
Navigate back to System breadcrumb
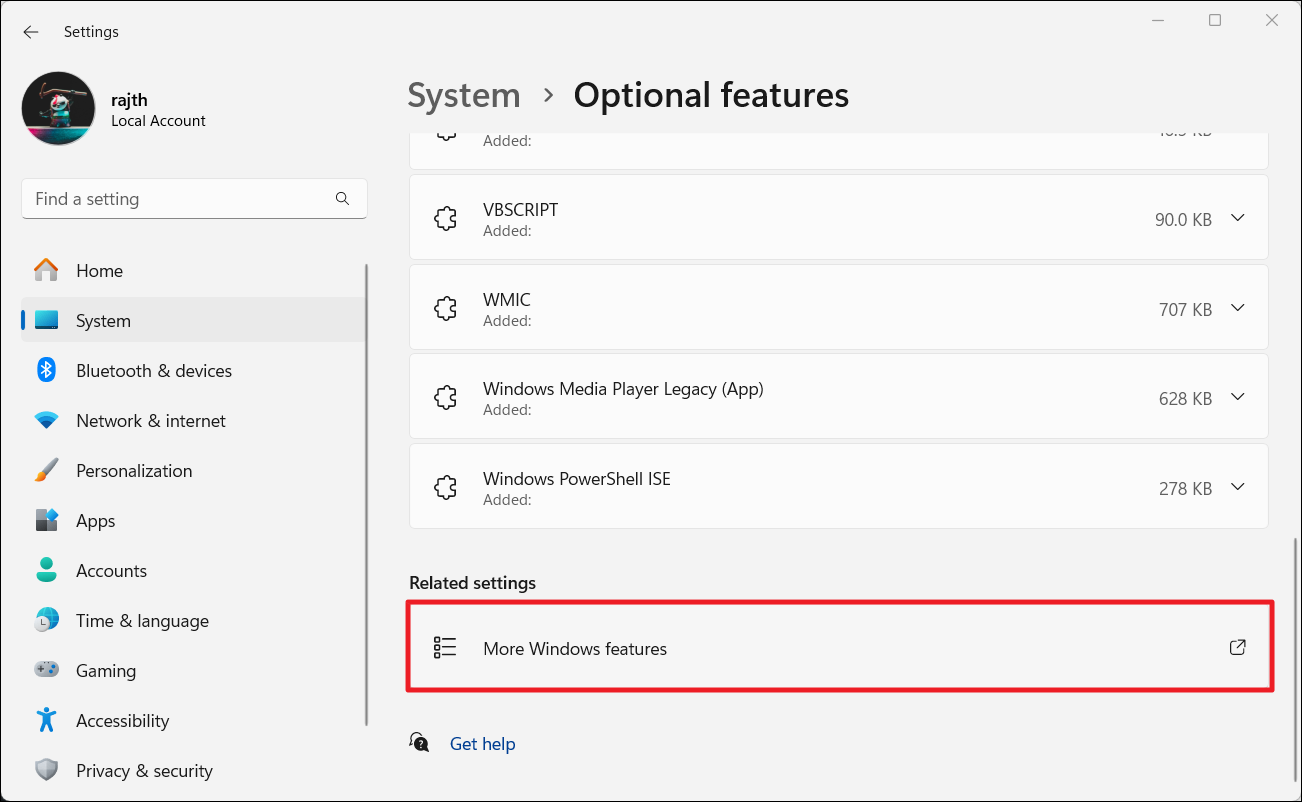click(464, 96)
